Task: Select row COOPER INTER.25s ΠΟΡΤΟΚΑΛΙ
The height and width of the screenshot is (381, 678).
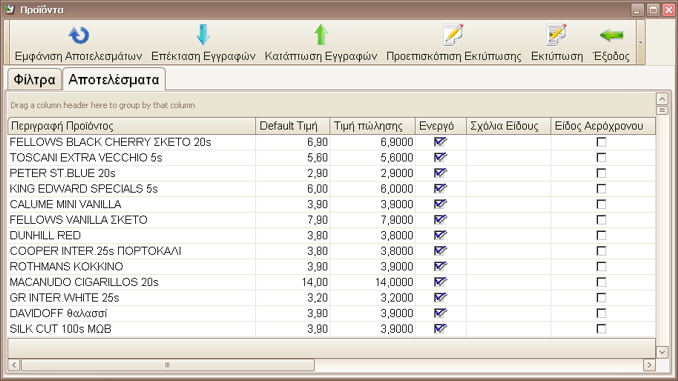Action: click(332, 251)
